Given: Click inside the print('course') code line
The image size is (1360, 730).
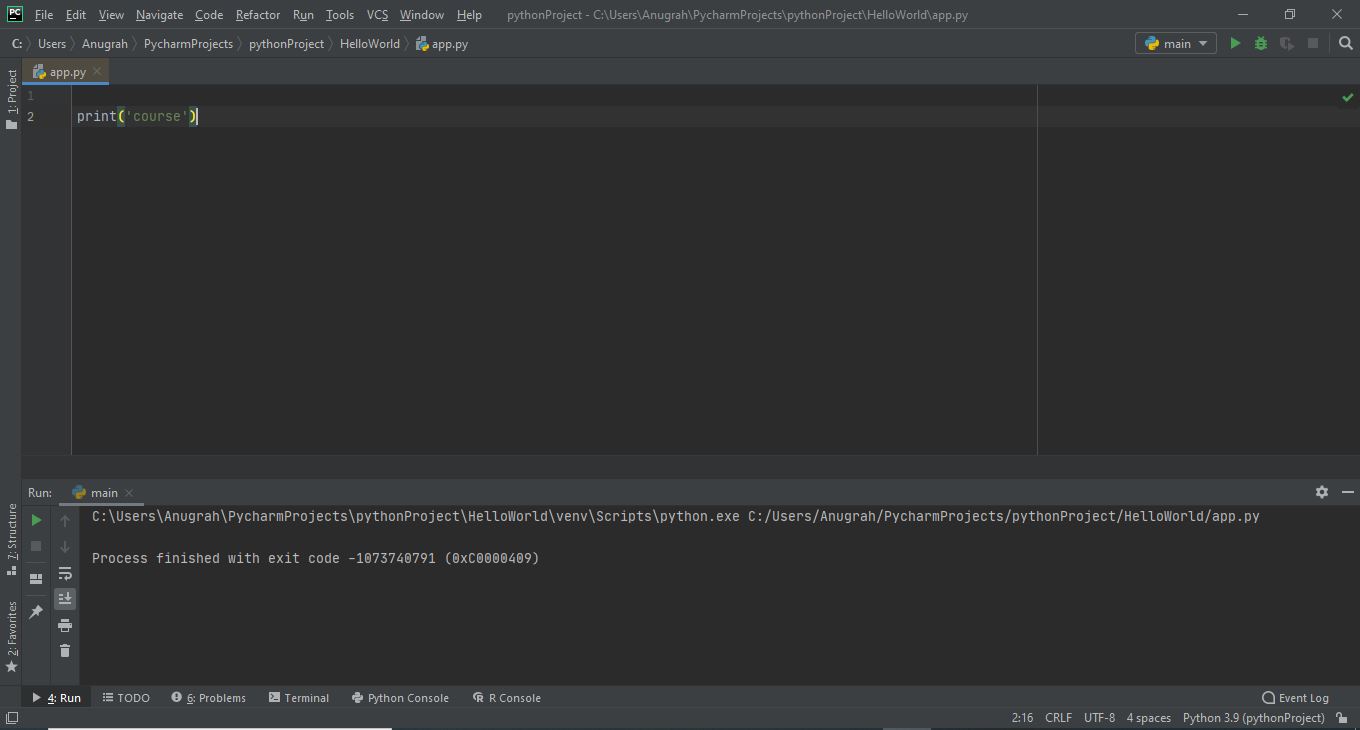Looking at the screenshot, I should pyautogui.click(x=137, y=117).
